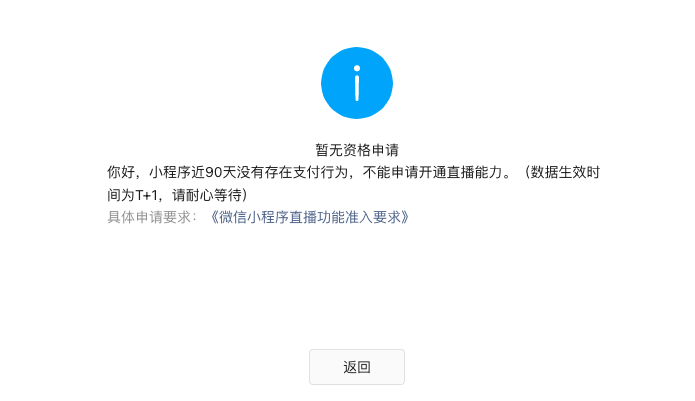This screenshot has width=695, height=401.
Task: Click the 返回 button
Action: [357, 367]
